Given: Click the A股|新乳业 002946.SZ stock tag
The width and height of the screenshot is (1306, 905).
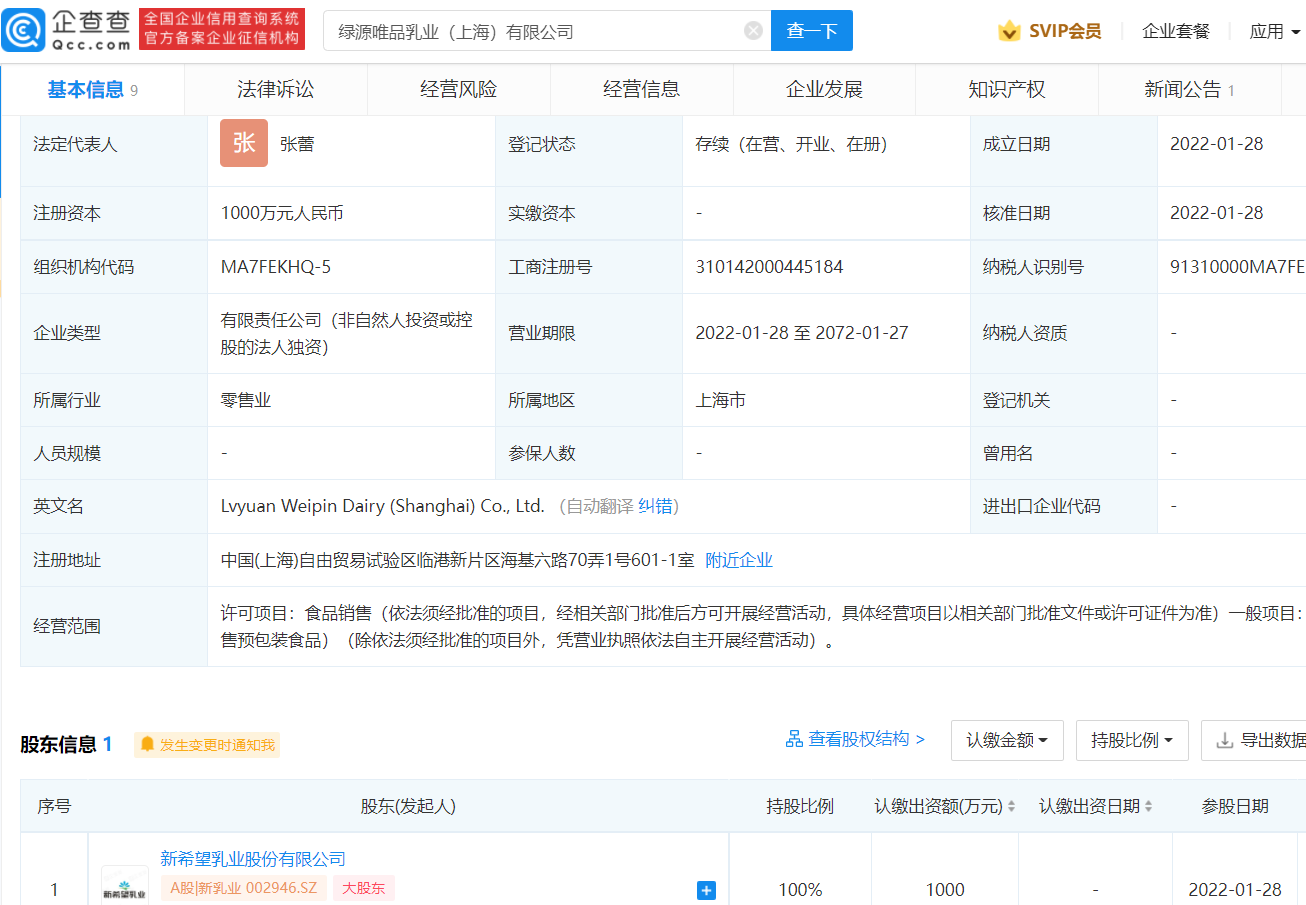Looking at the screenshot, I should coord(243,888).
